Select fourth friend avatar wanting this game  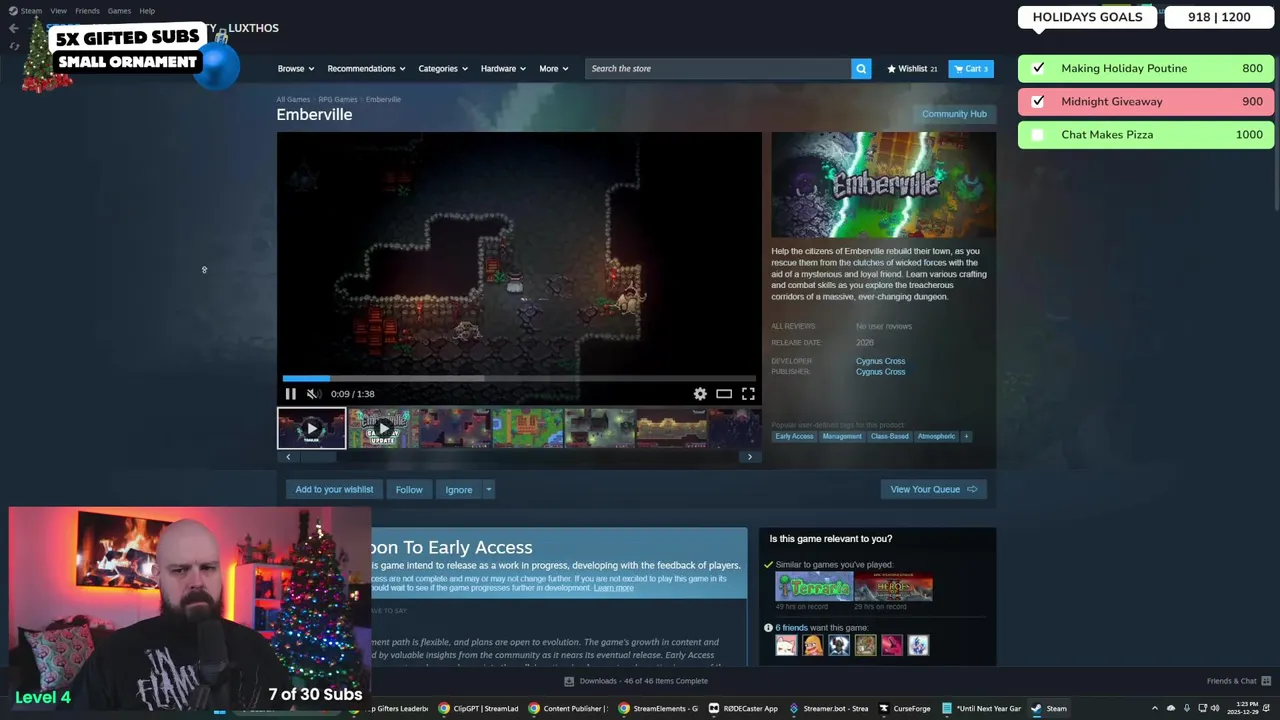pyautogui.click(x=865, y=646)
